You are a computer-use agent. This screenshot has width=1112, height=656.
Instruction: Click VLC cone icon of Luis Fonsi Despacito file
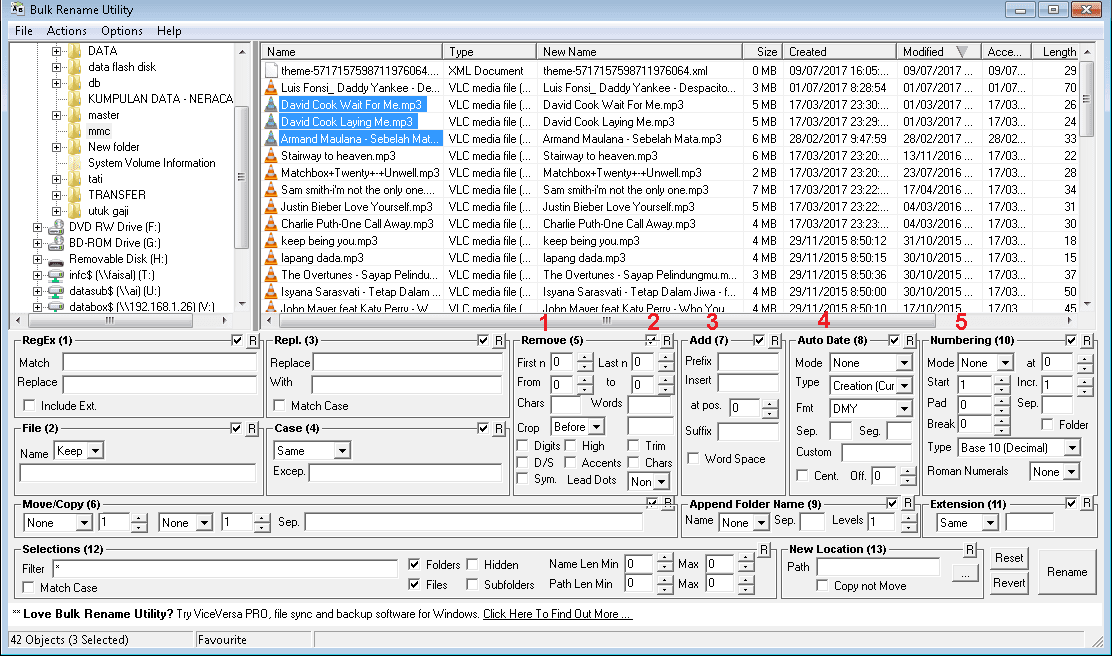[270, 87]
